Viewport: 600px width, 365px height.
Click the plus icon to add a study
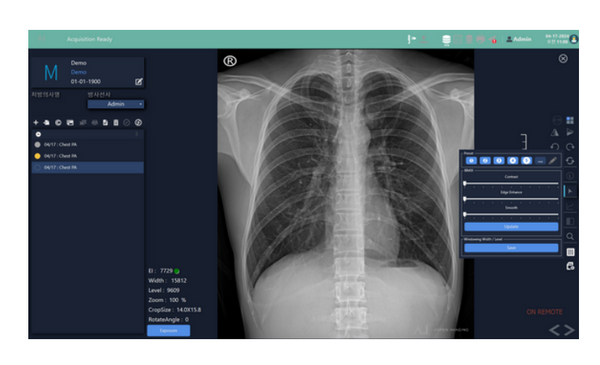tap(36, 122)
